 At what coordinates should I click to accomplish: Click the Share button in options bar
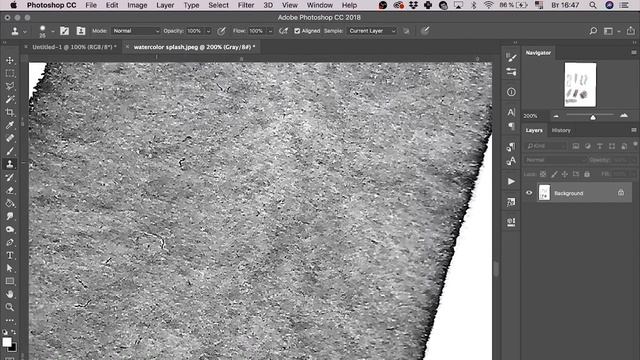click(631, 31)
